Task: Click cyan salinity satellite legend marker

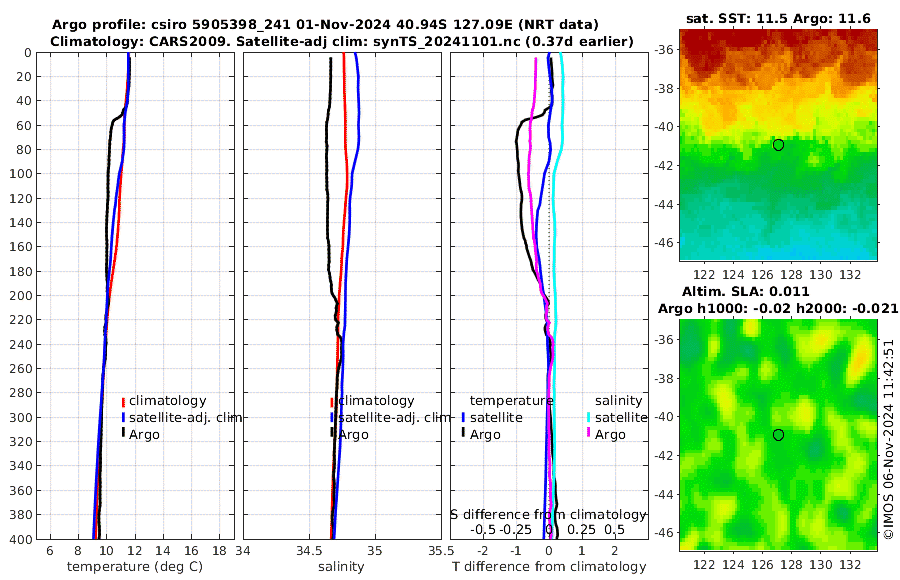Action: pyautogui.click(x=588, y=418)
